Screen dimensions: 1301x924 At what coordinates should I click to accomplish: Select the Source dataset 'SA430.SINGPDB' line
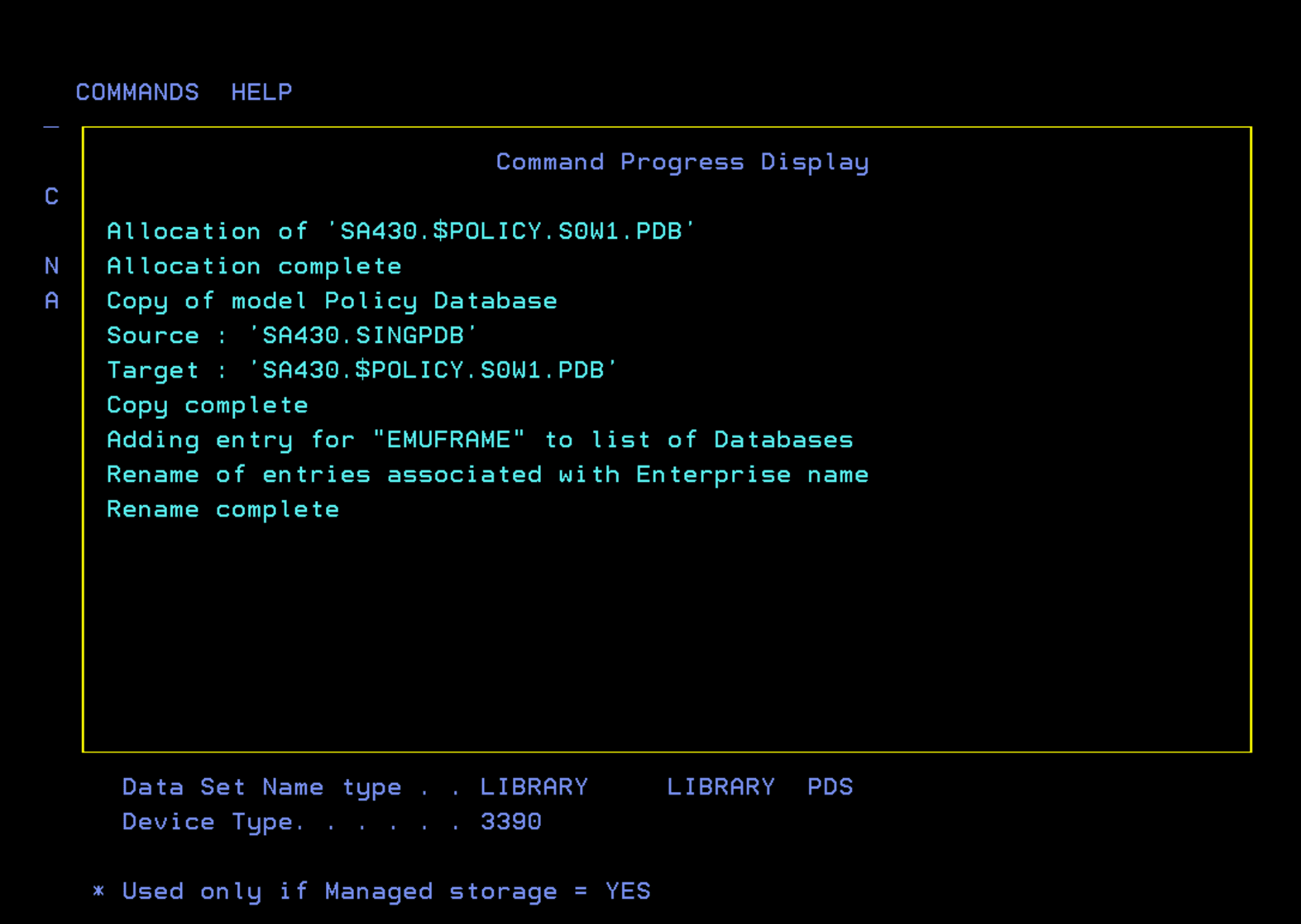pos(291,335)
